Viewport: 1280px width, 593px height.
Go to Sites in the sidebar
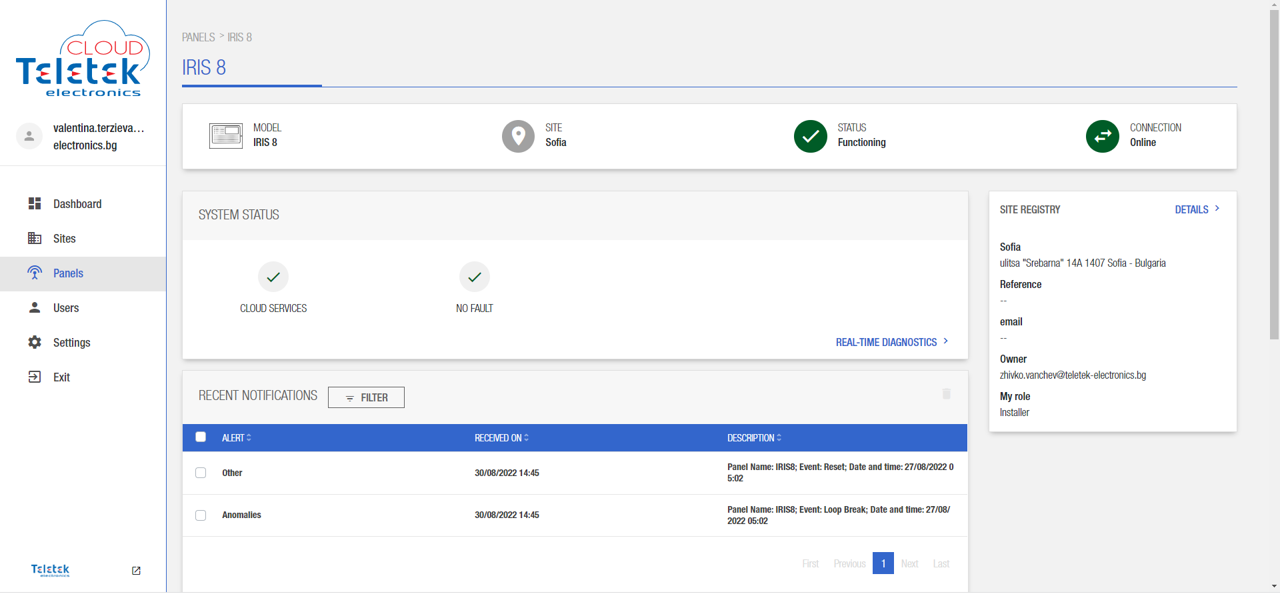click(x=64, y=239)
